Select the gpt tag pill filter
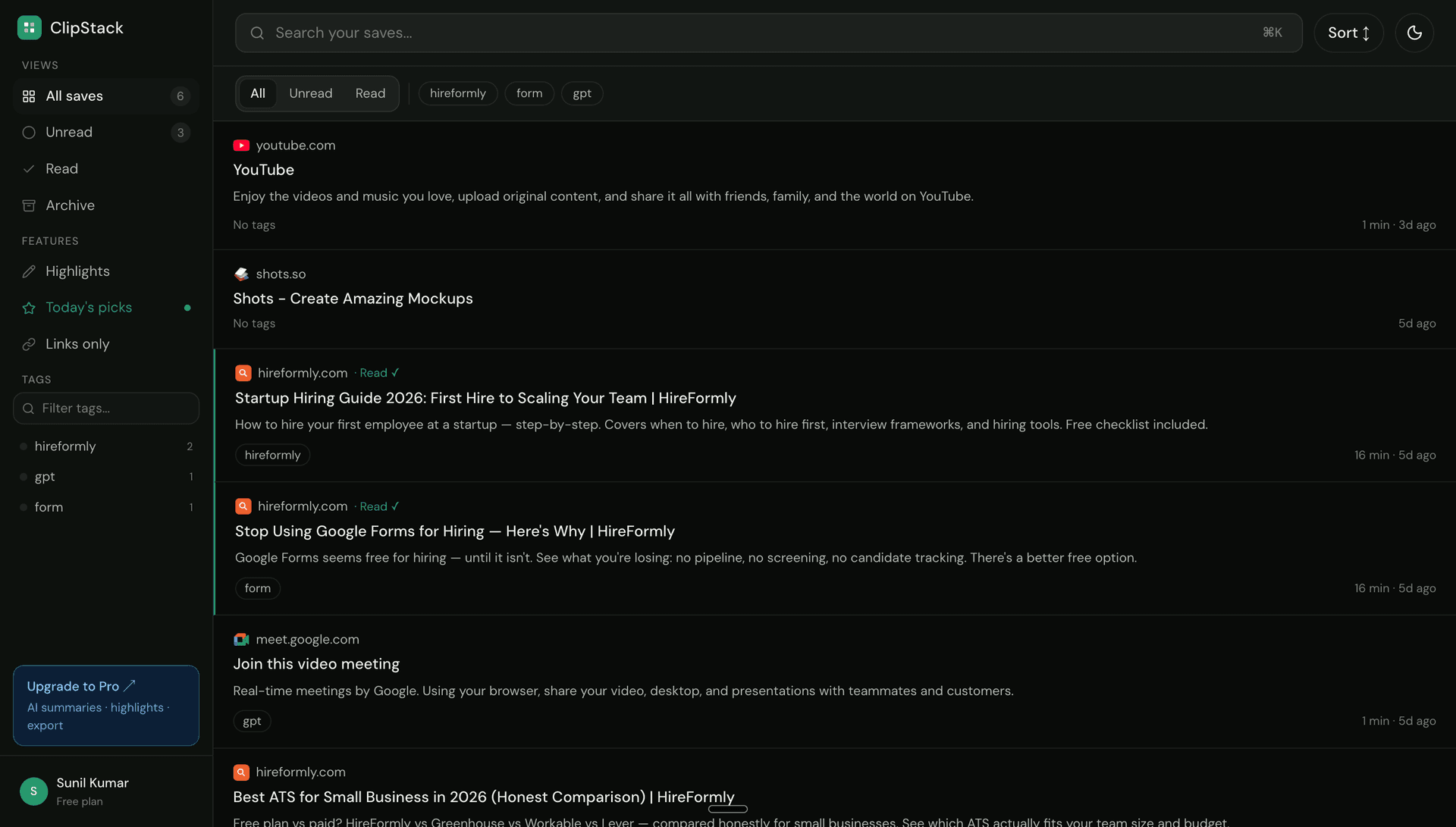1456x827 pixels. (x=582, y=93)
